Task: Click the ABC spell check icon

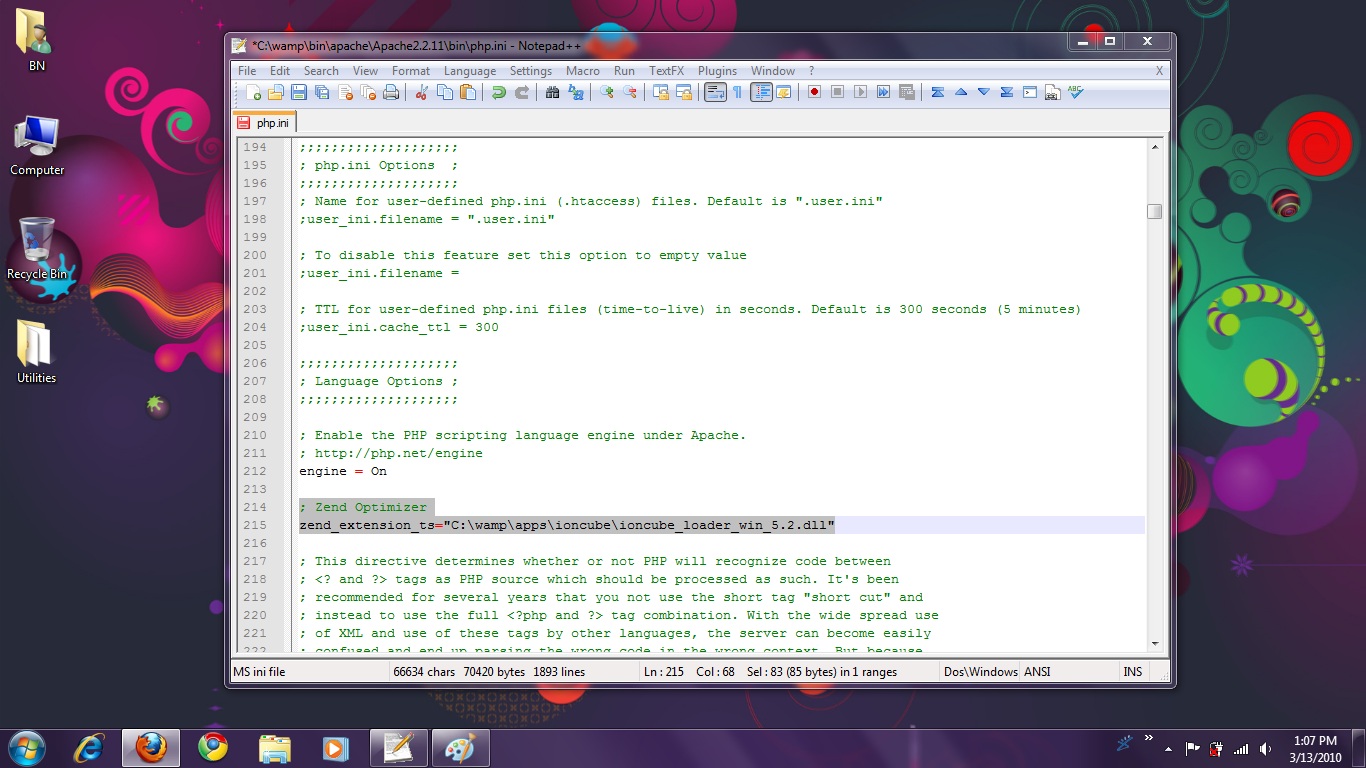Action: 1075,92
